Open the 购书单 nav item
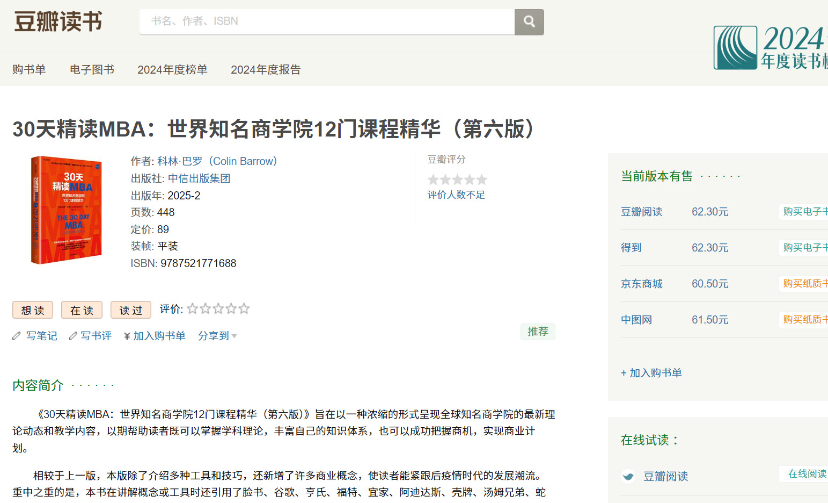 (29, 70)
